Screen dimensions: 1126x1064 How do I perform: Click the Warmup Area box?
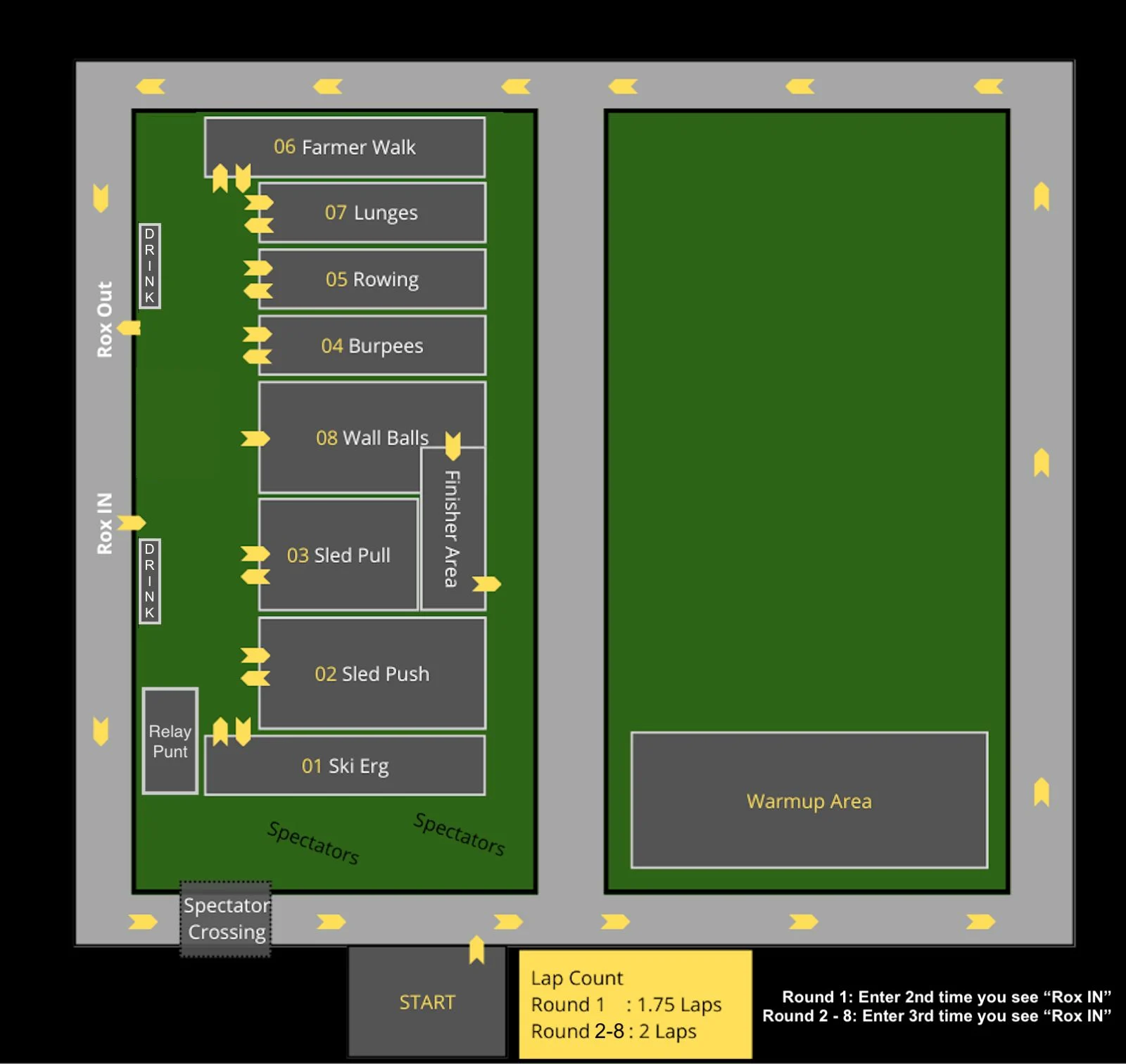pyautogui.click(x=809, y=800)
